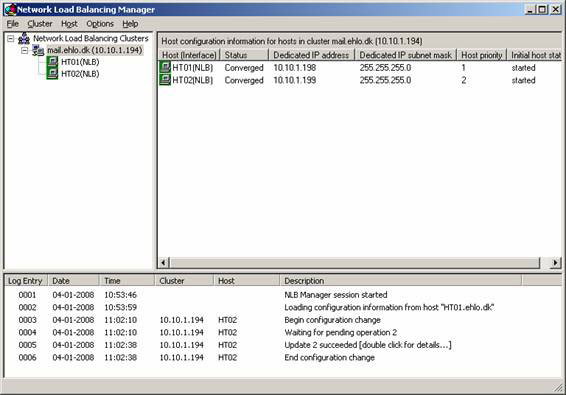Click 'started' state for HT01 row

click(523, 68)
